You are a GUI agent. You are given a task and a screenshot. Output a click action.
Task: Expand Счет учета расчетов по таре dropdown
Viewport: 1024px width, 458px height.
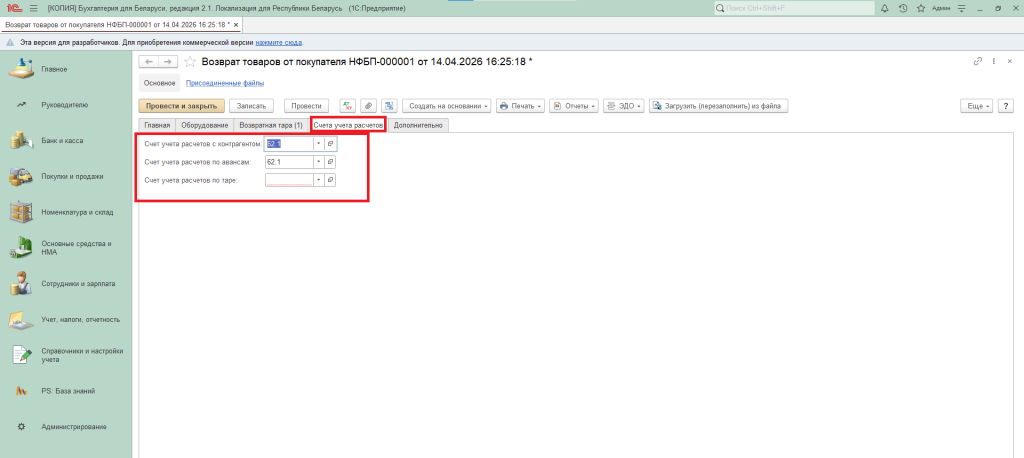(318, 180)
